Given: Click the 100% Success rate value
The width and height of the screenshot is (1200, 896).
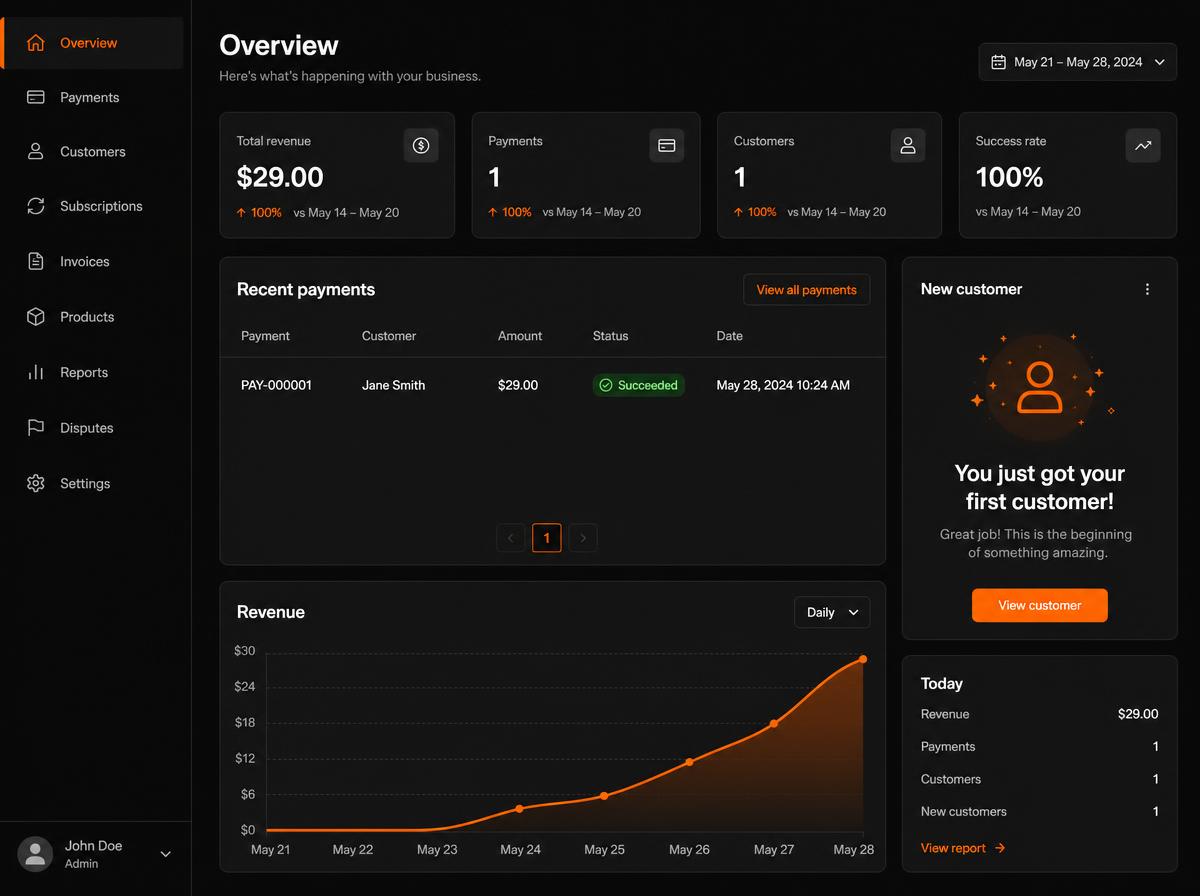Looking at the screenshot, I should tap(1009, 177).
